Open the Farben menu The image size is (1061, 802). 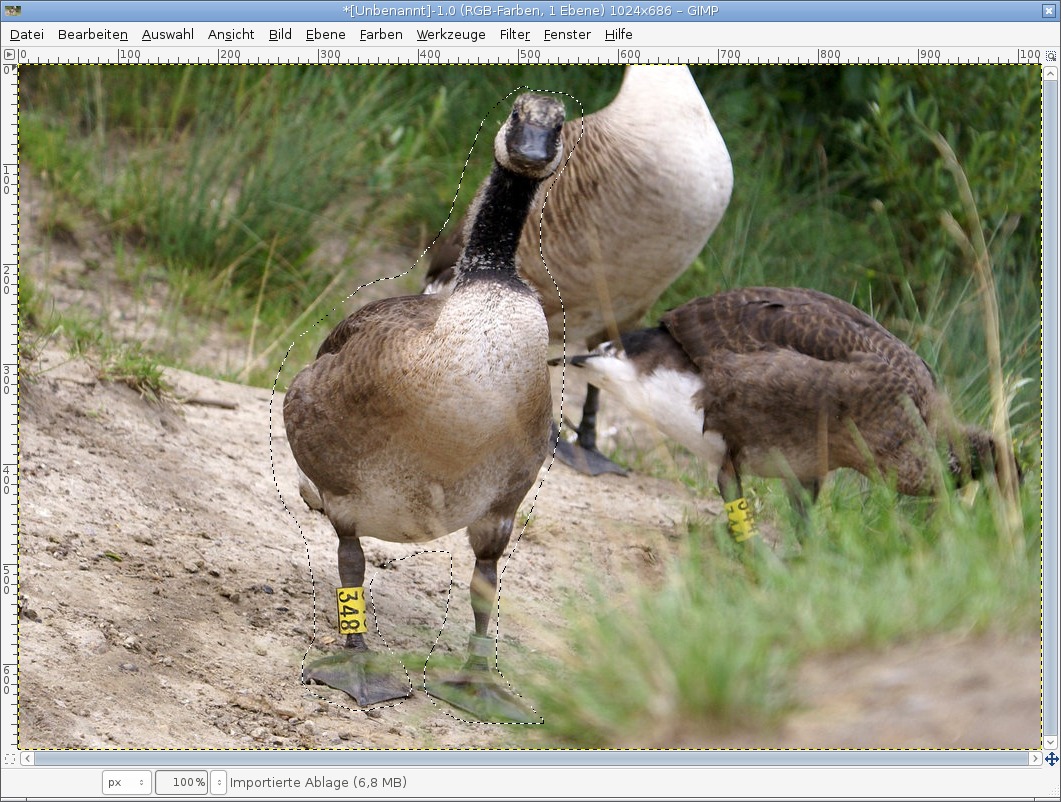click(x=381, y=34)
